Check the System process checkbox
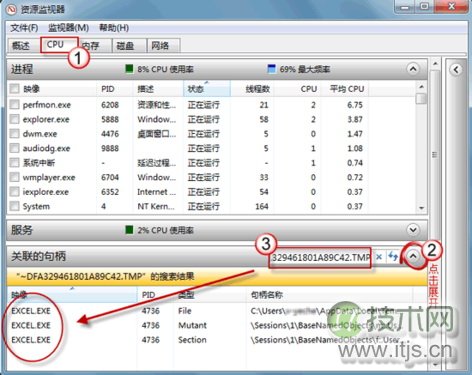This screenshot has height=375, width=472. pos(14,206)
